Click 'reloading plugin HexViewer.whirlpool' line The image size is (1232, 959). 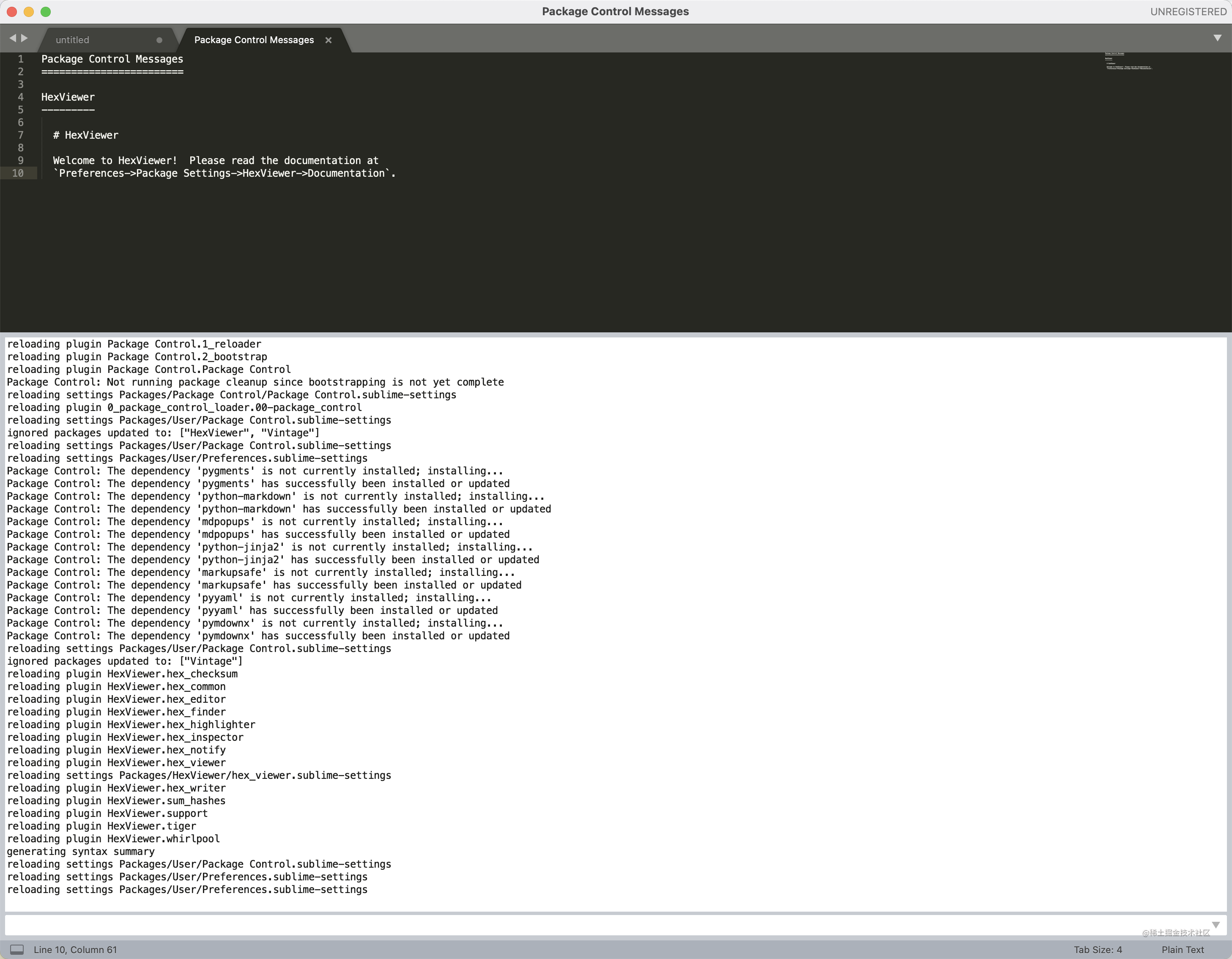coord(113,839)
